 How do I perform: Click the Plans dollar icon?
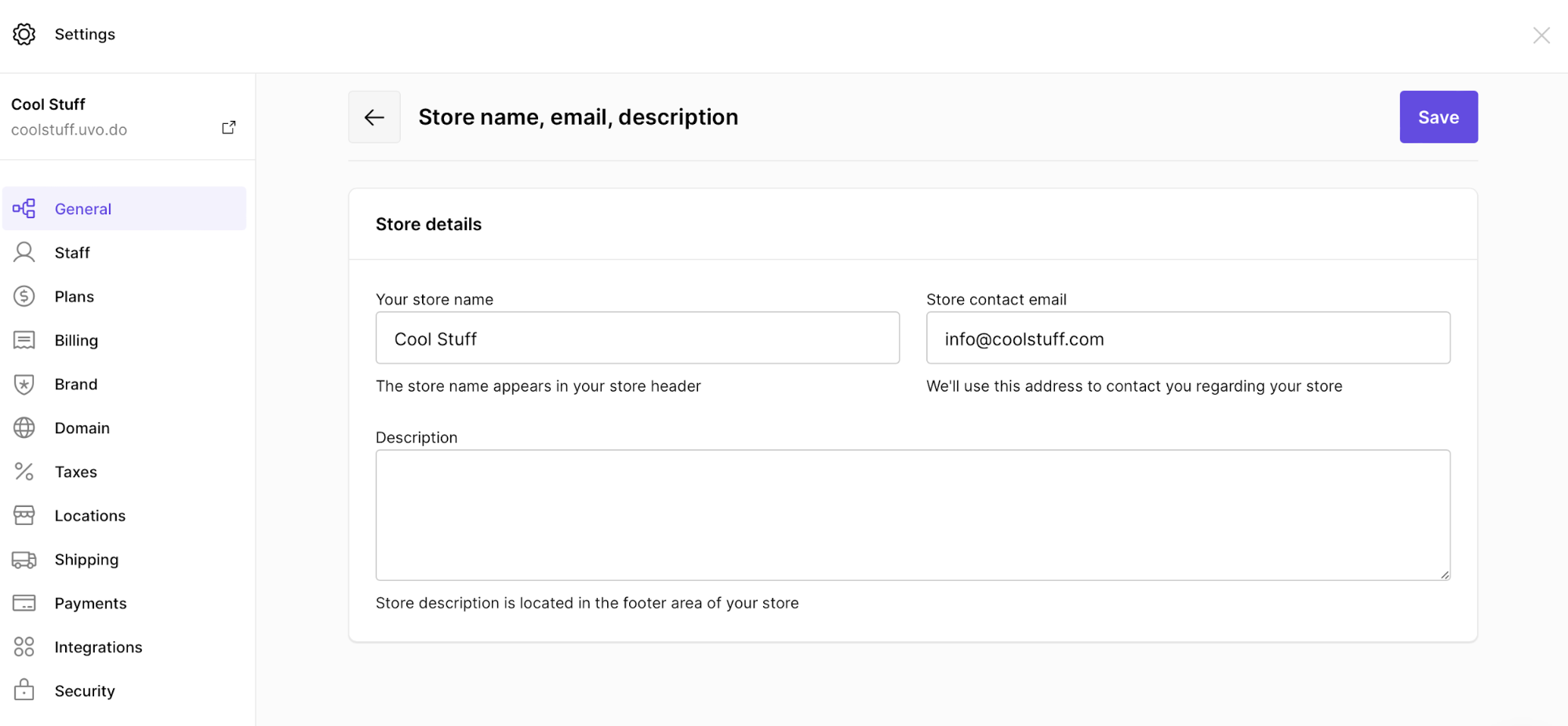(24, 296)
